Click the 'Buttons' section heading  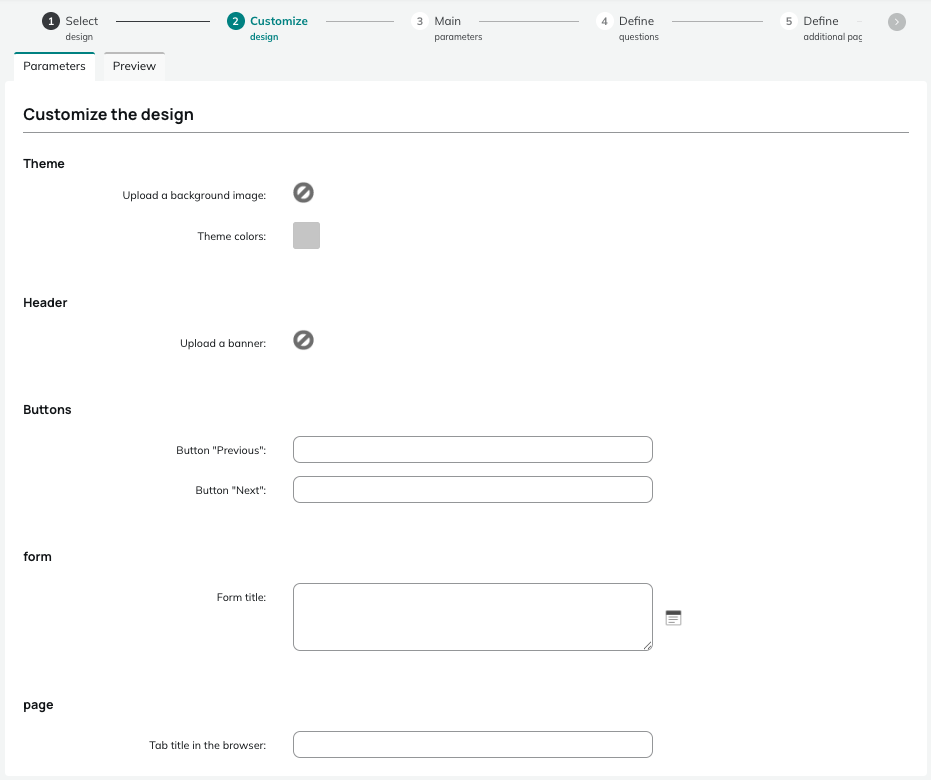tap(47, 410)
